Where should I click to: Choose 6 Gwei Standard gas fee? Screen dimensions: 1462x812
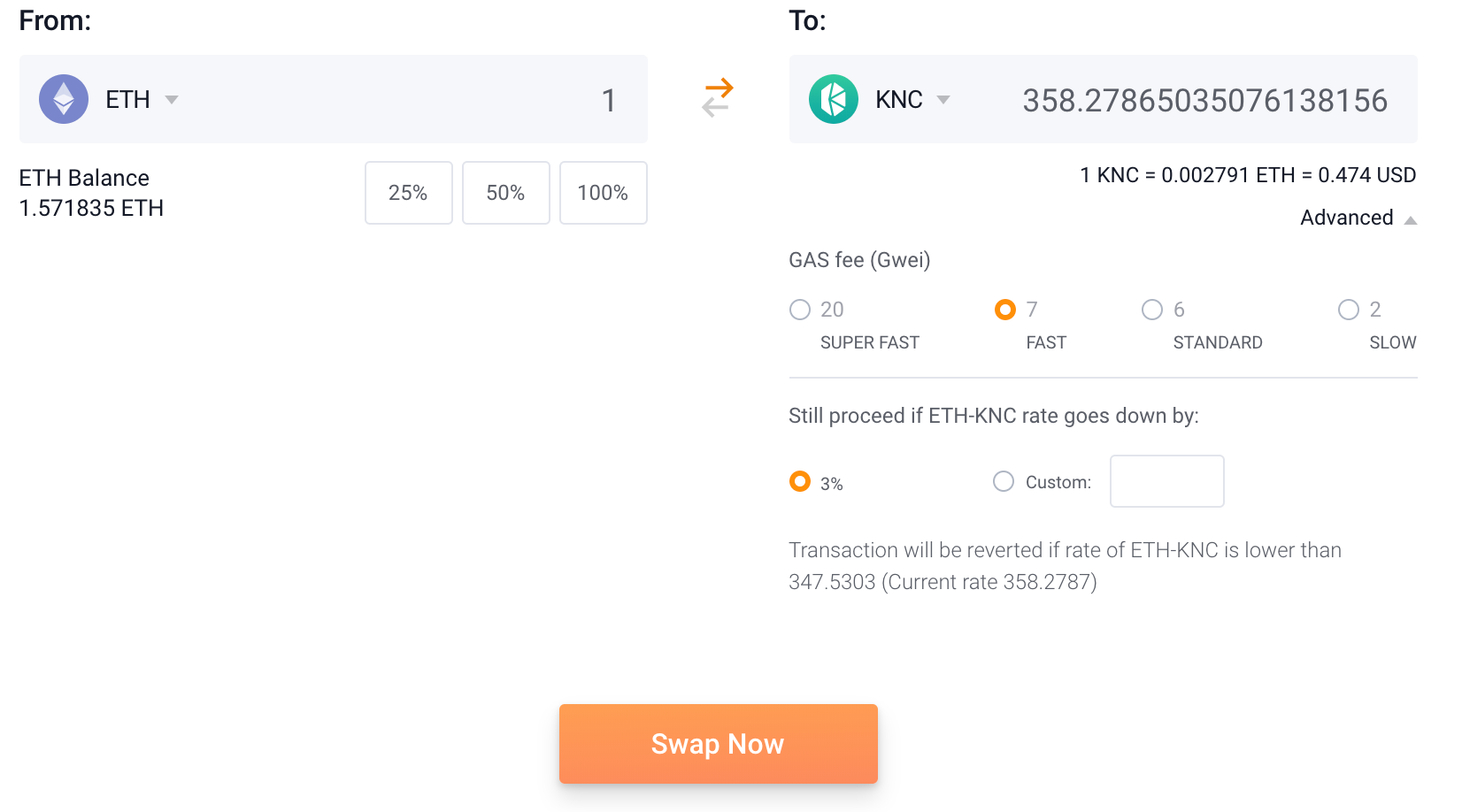click(1152, 310)
